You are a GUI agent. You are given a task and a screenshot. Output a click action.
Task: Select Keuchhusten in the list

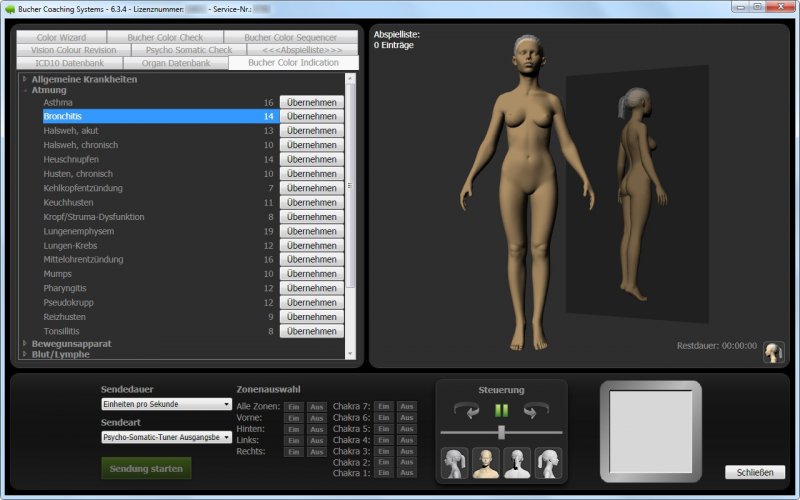pos(161,203)
